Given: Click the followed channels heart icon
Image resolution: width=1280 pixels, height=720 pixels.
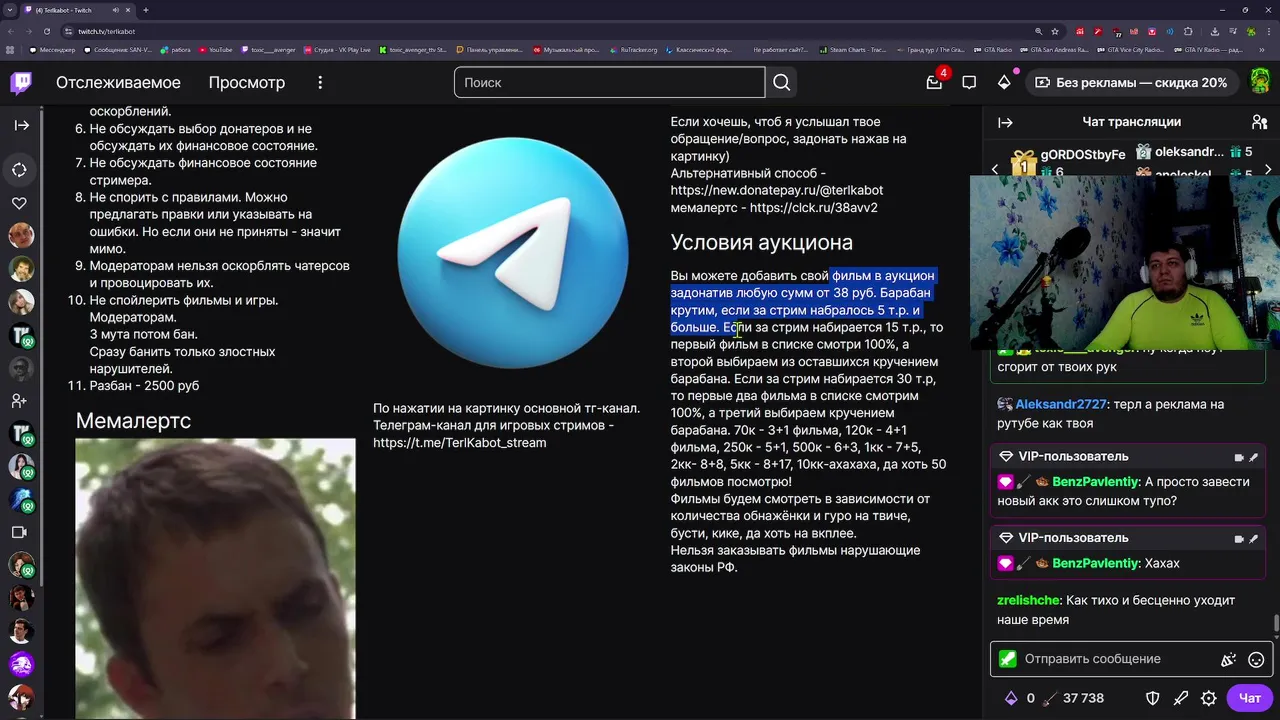Looking at the screenshot, I should coord(20,203).
